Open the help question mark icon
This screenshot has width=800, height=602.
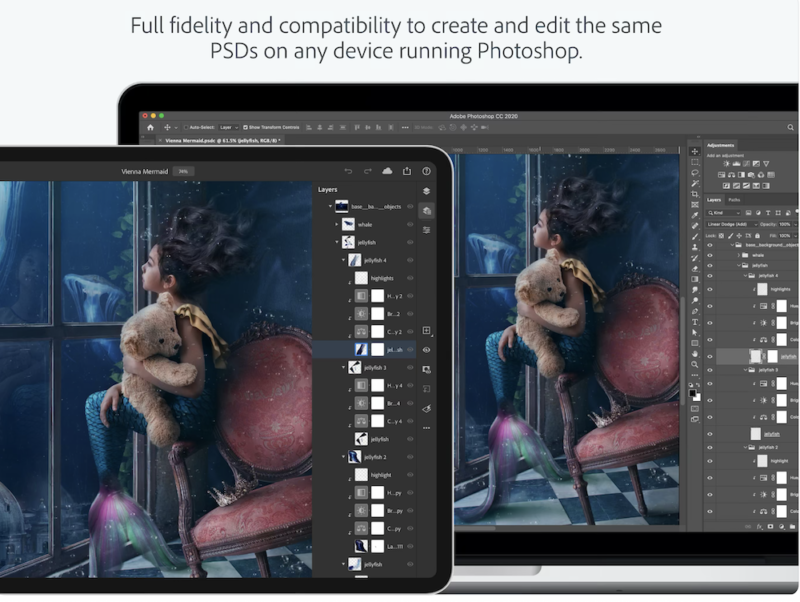pyautogui.click(x=426, y=171)
